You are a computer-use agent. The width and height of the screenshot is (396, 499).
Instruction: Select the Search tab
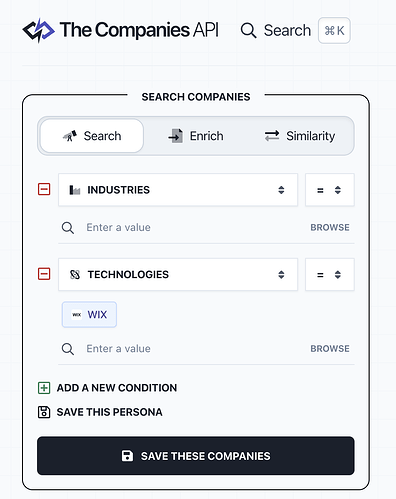(92, 136)
